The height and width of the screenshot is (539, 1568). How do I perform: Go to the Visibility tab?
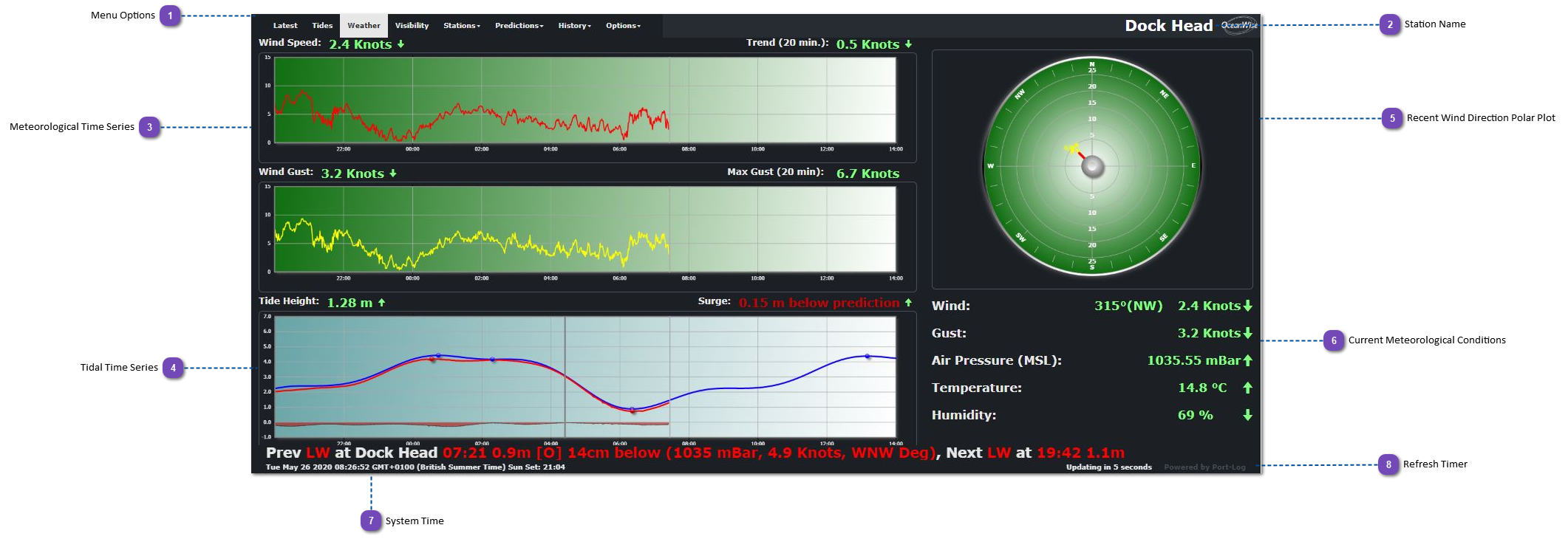click(412, 26)
